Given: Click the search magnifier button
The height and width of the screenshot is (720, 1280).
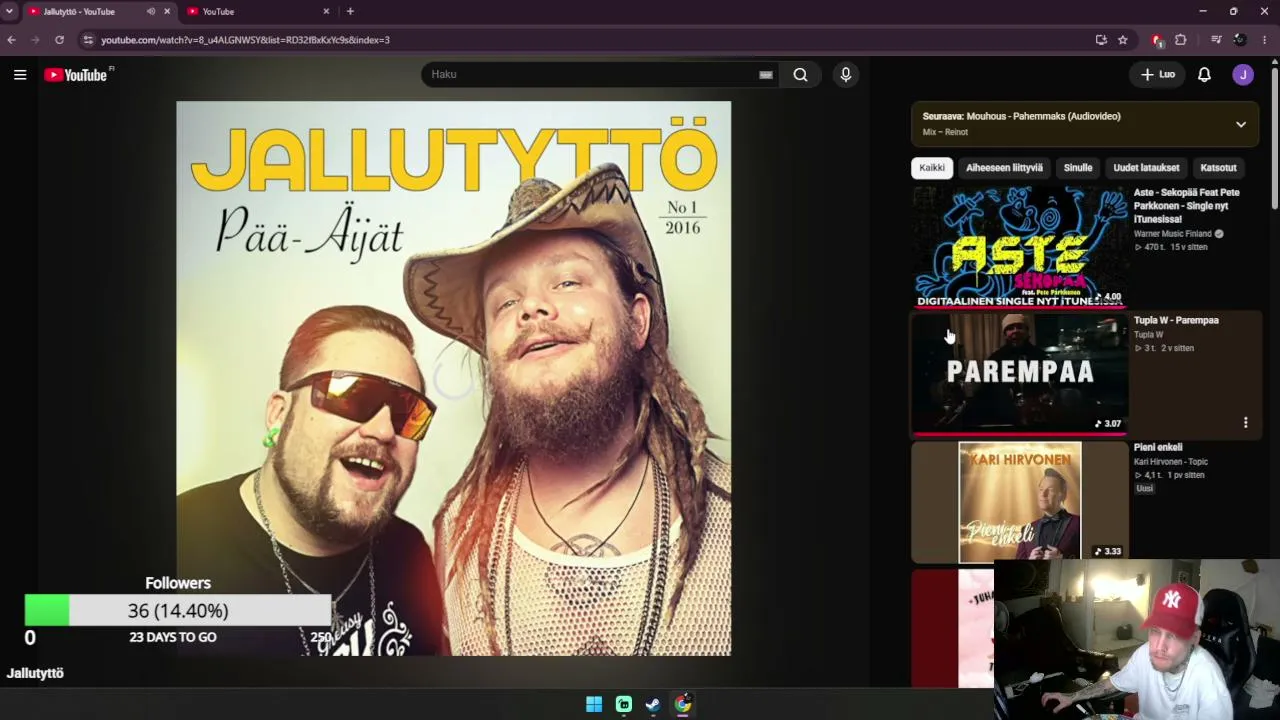Looking at the screenshot, I should [800, 74].
